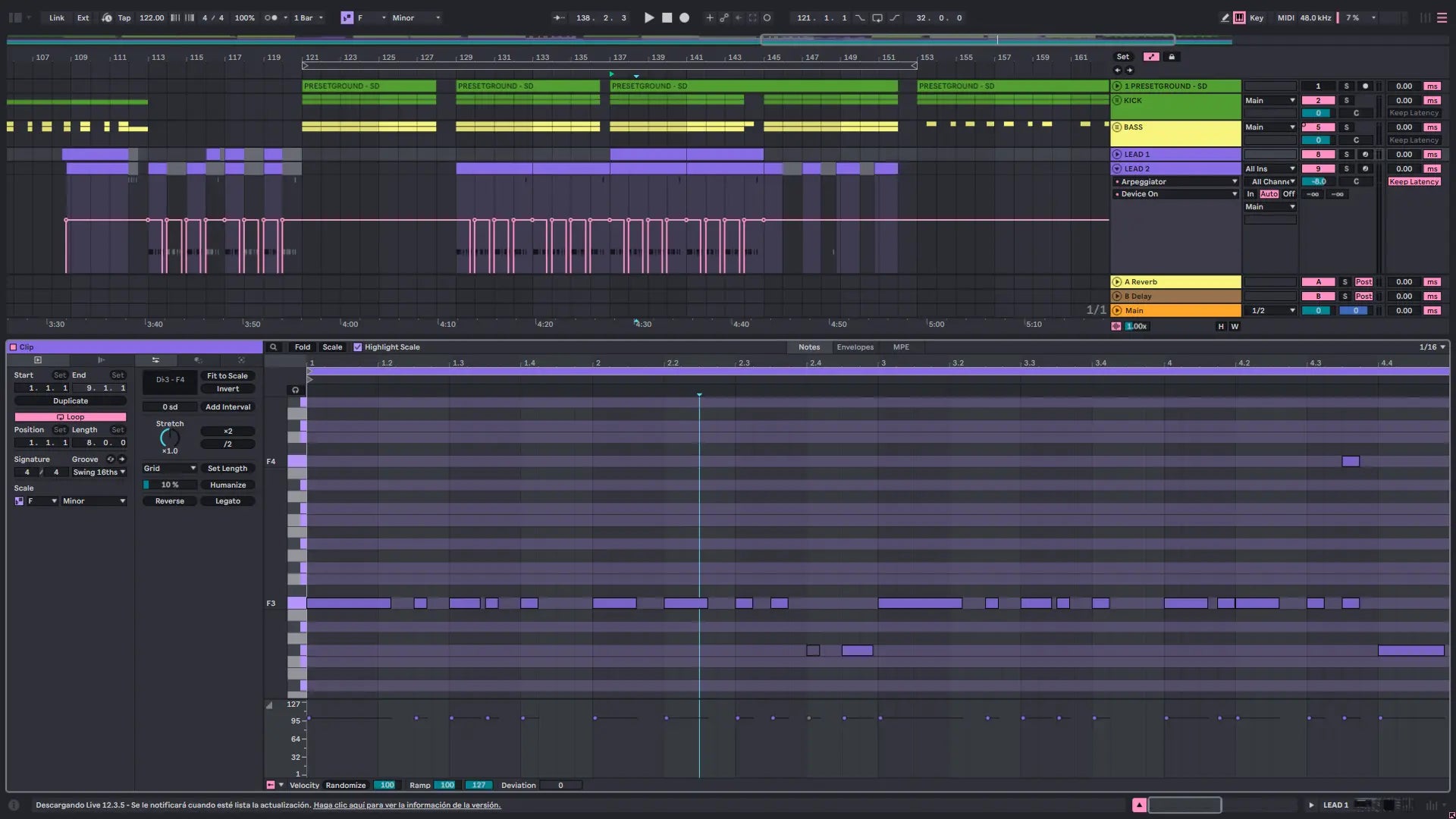Switch to the Envelopes tab

855,347
